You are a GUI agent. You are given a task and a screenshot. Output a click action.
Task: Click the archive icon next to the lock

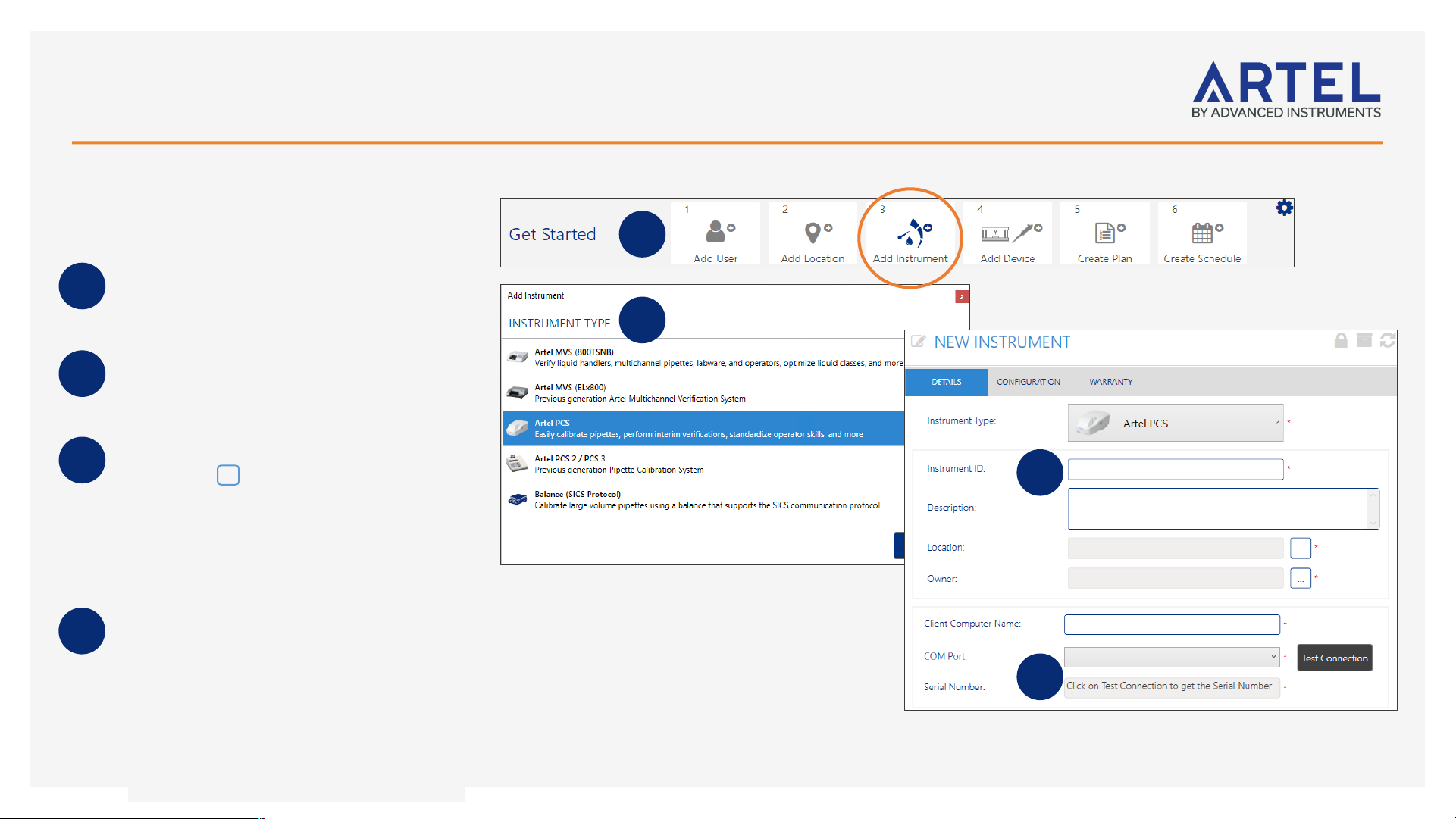point(1364,341)
